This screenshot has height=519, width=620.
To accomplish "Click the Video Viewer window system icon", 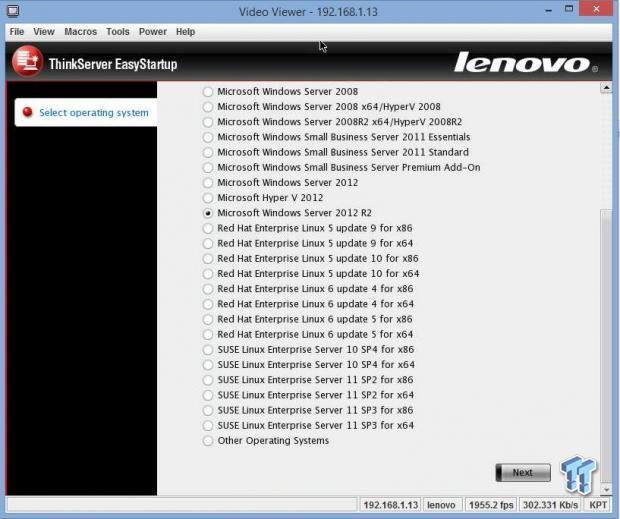I will point(13,11).
